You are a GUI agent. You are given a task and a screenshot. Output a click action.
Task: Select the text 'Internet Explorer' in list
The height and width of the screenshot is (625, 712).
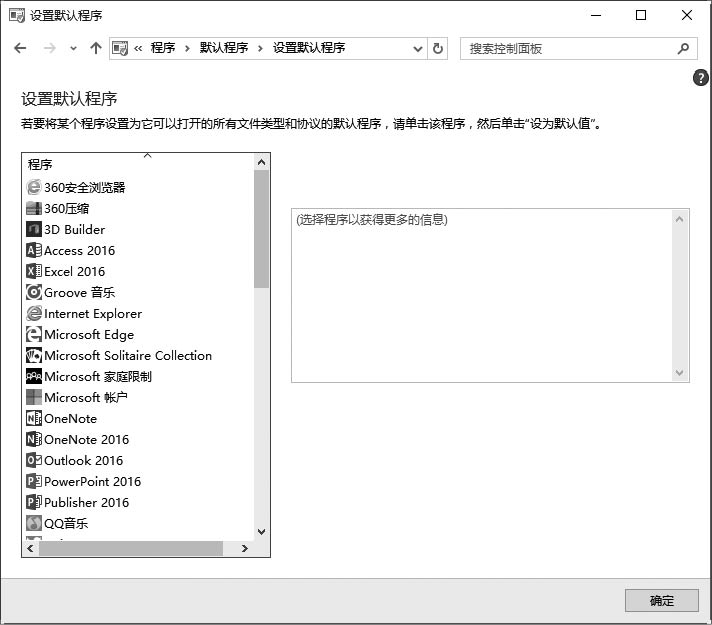[x=93, y=314]
